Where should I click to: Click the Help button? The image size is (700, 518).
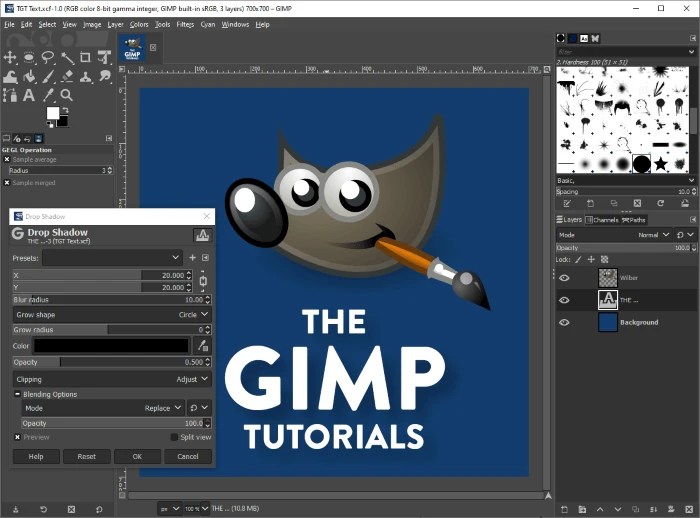coord(36,456)
